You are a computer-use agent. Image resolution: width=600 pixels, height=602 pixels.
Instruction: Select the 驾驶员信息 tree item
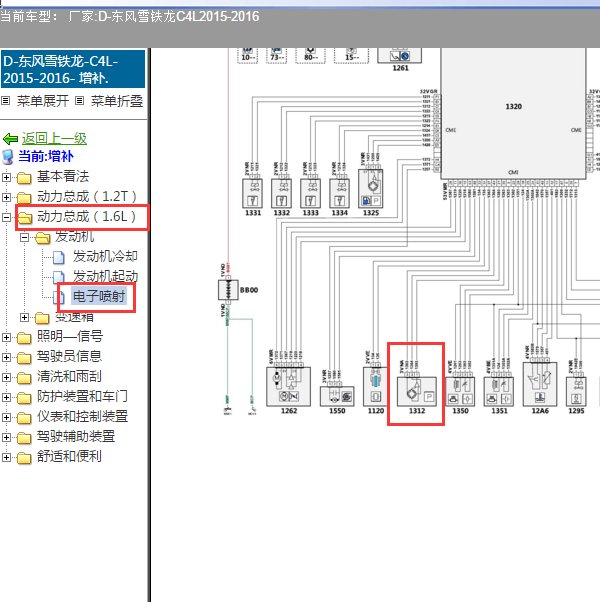pos(69,356)
